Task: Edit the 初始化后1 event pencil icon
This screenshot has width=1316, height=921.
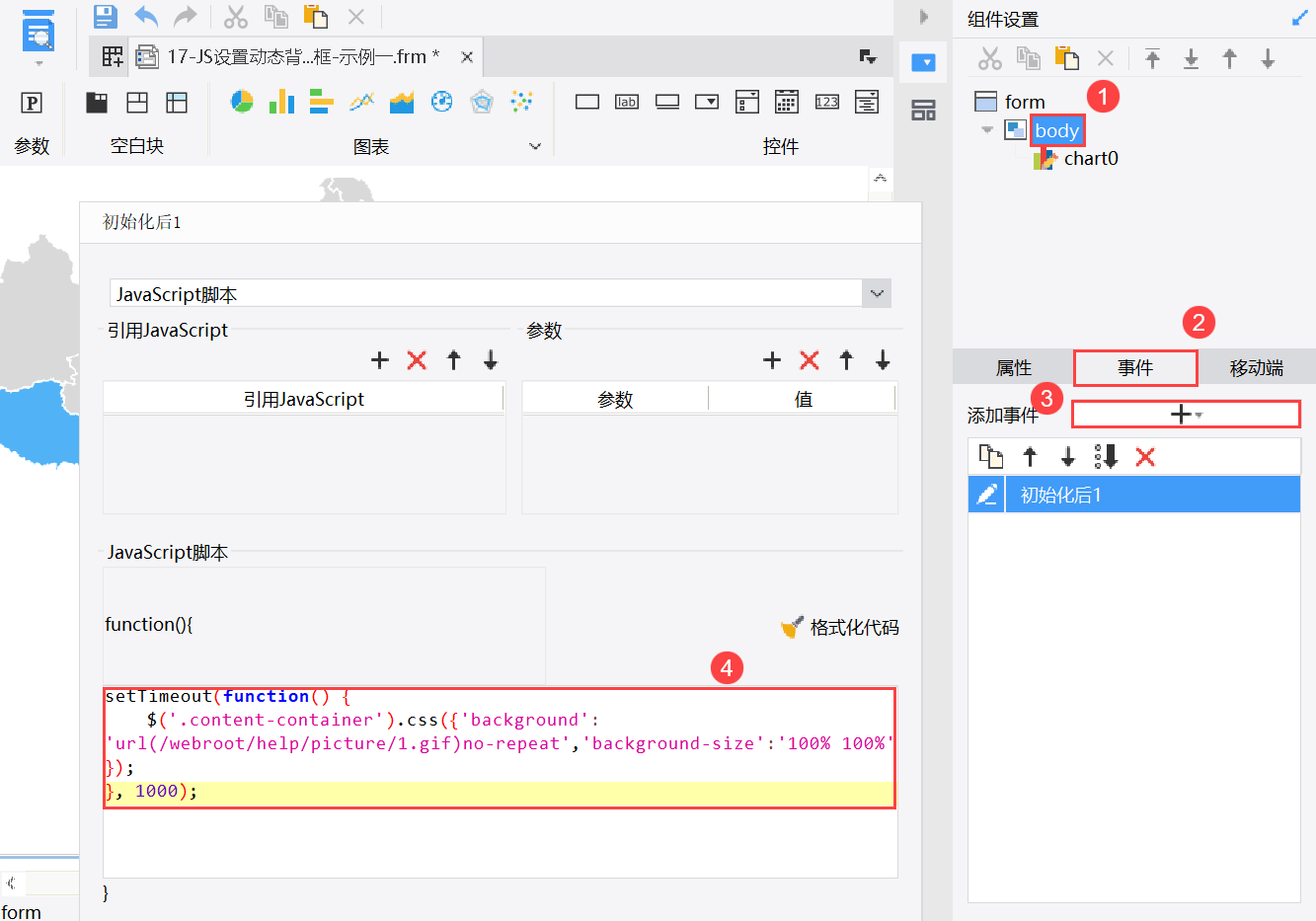Action: (986, 495)
